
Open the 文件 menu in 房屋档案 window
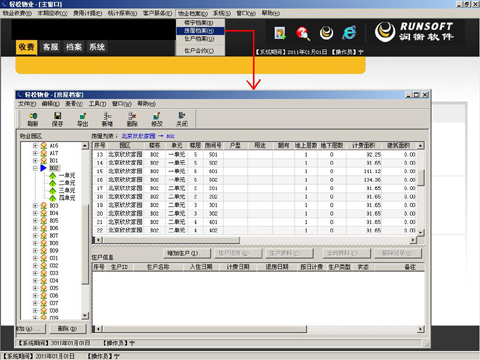[27, 104]
